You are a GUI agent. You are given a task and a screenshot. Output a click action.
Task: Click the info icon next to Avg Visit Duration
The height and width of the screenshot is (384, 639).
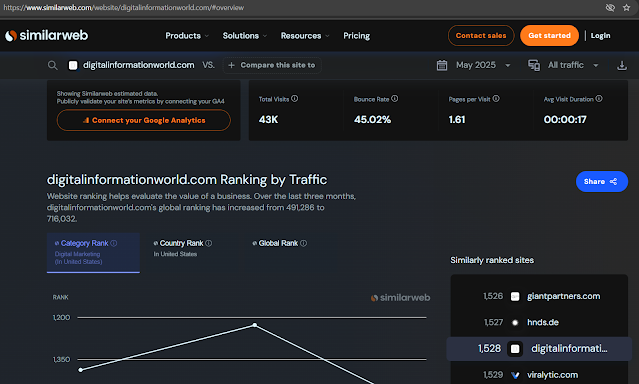pyautogui.click(x=599, y=99)
